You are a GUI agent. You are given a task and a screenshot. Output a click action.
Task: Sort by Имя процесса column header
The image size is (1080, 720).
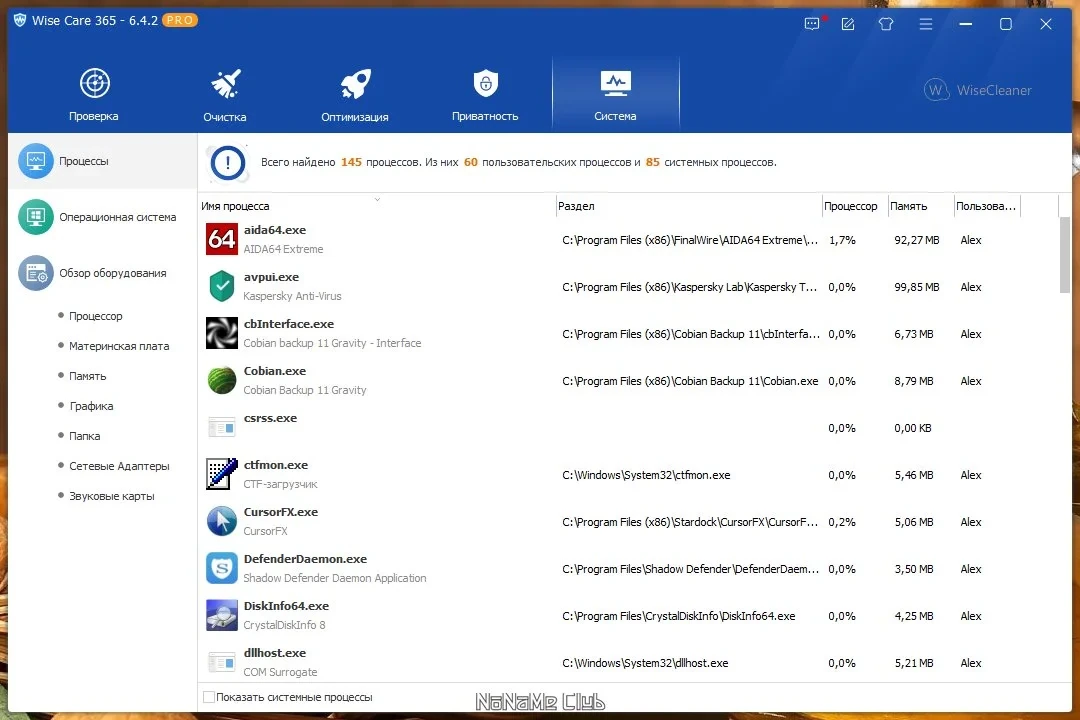(x=377, y=206)
